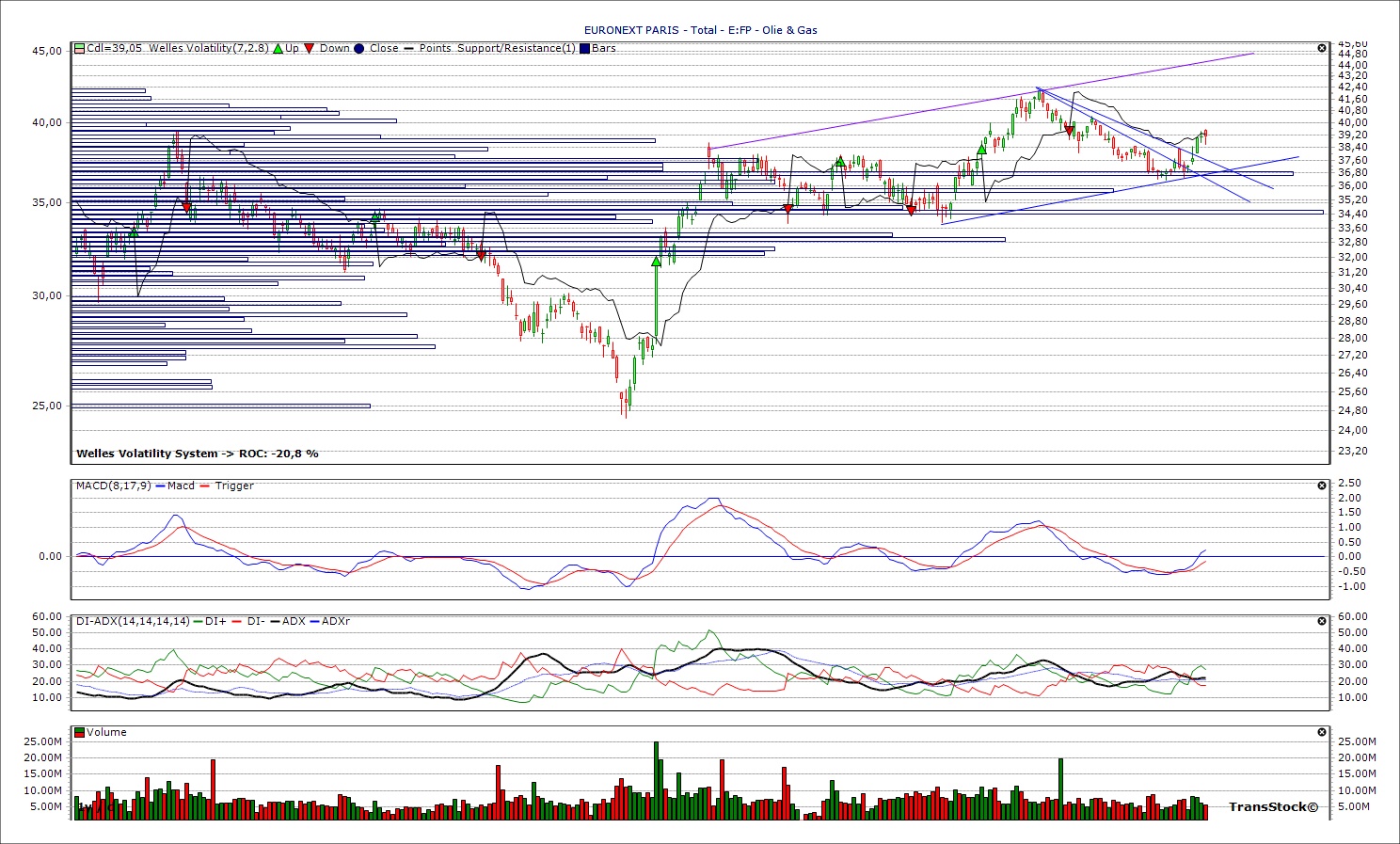
Task: Click the 23,20 right price axis label
Action: 1352,451
